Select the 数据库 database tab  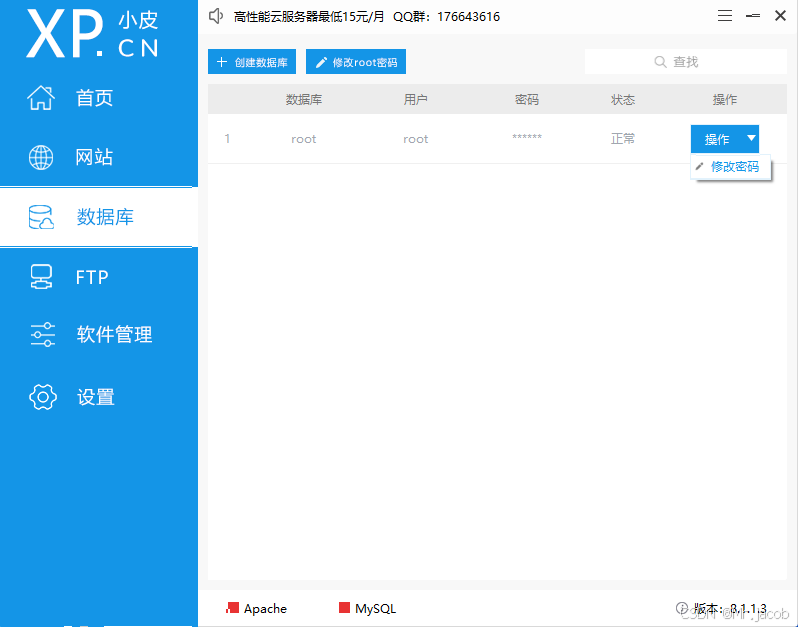99,217
